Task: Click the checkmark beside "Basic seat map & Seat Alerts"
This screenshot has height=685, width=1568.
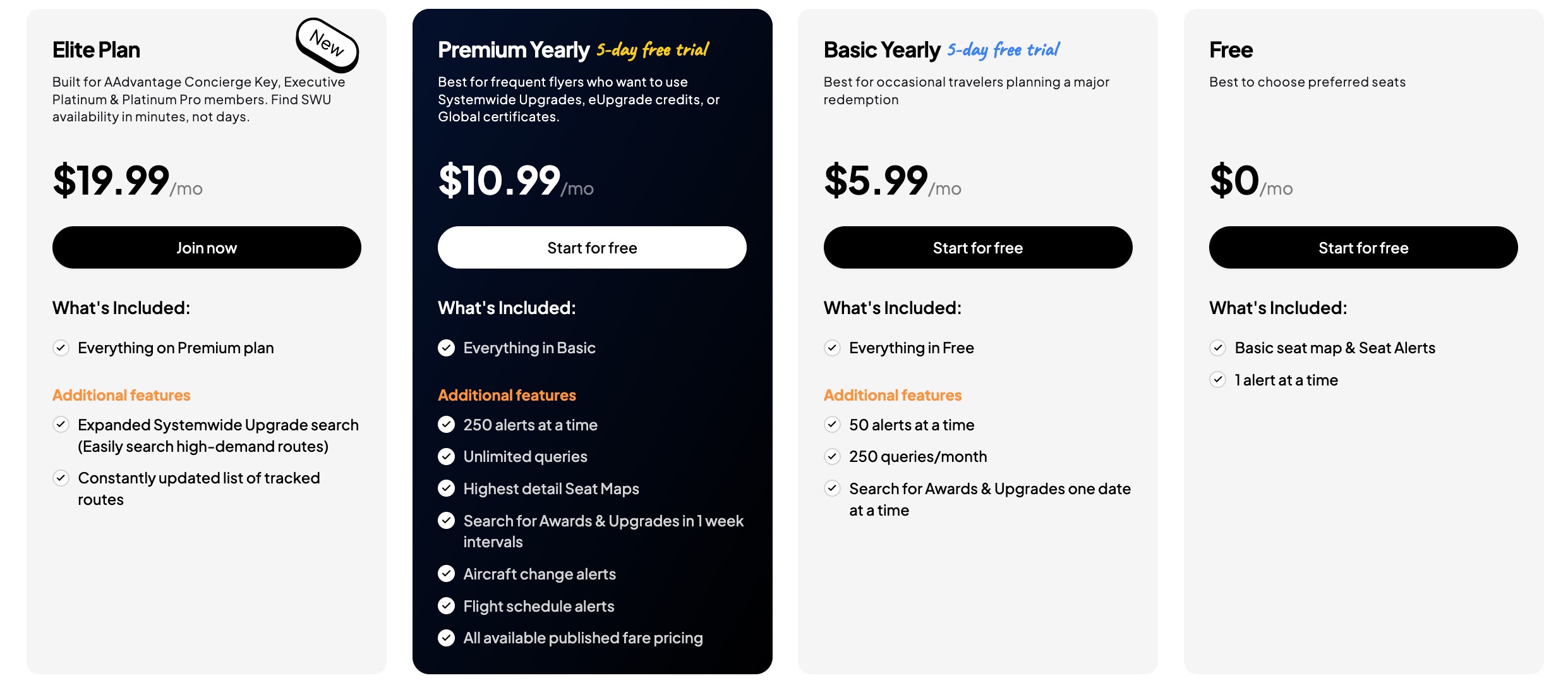Action: tap(1218, 348)
